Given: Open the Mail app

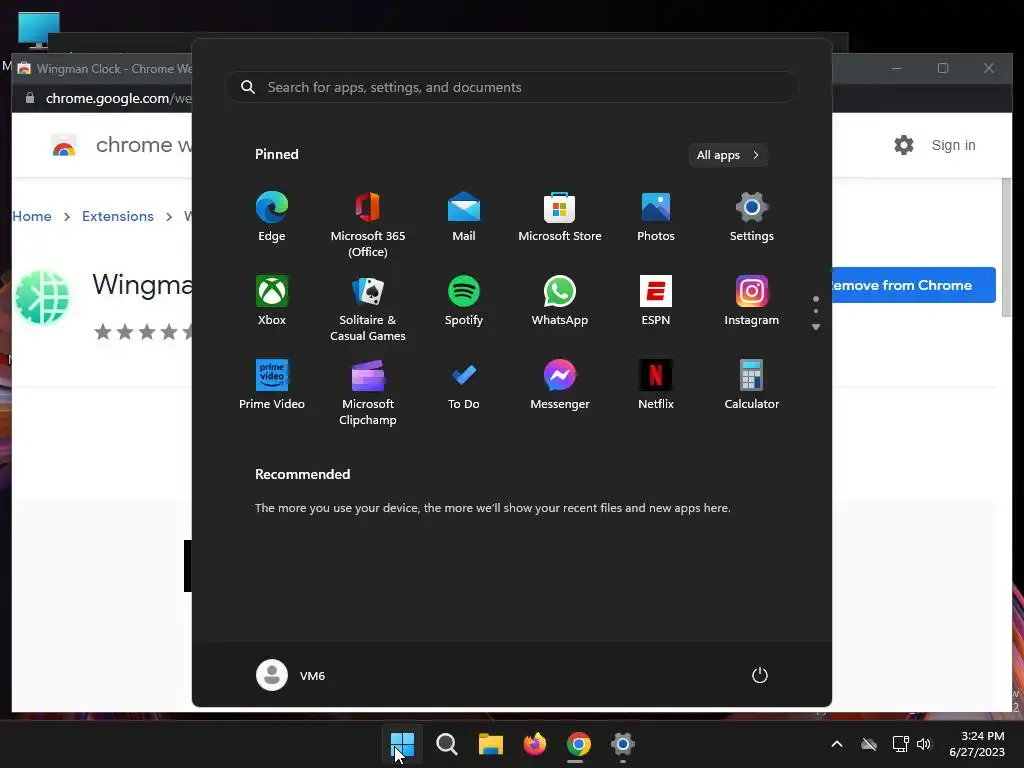Looking at the screenshot, I should point(464,217).
